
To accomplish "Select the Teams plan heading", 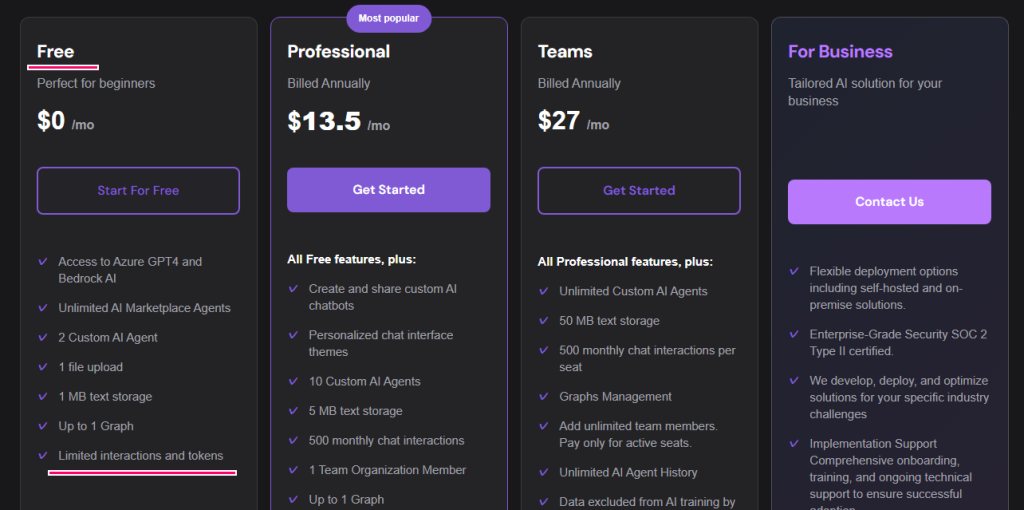I will pos(565,52).
